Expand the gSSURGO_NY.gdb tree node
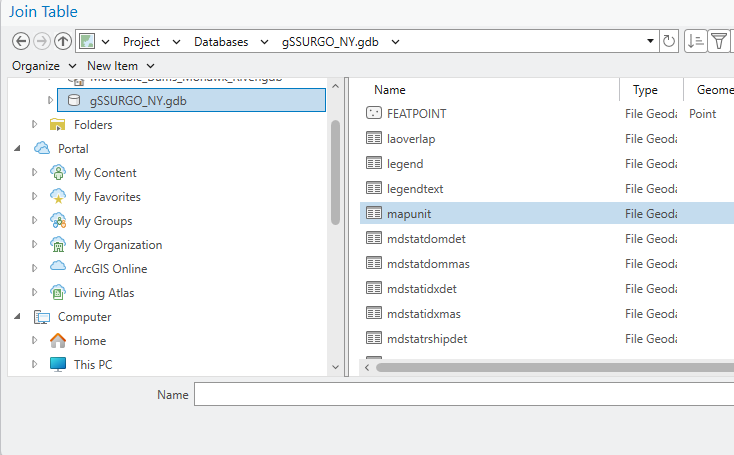 (x=50, y=100)
